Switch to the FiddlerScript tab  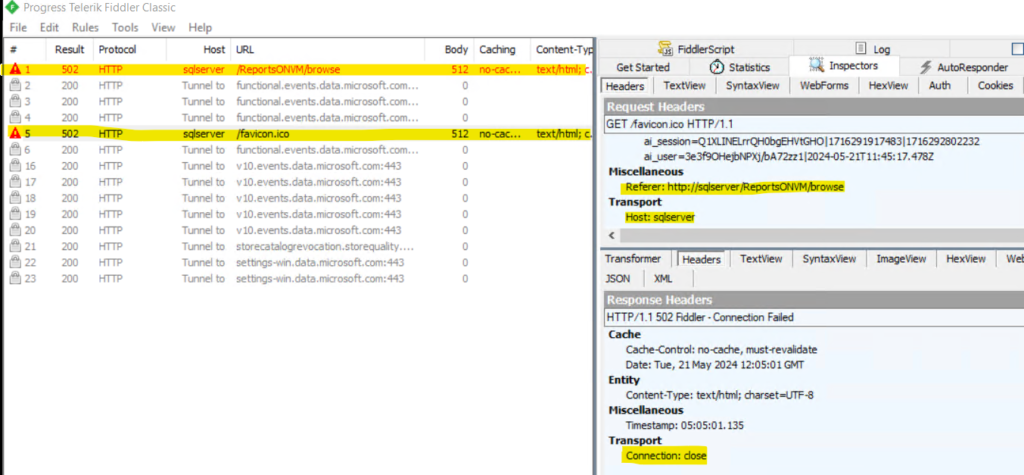(x=696, y=49)
